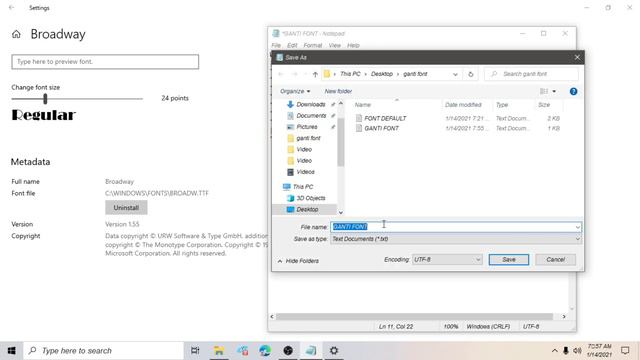640x360 pixels.
Task: Go back in the Settings window
Action: (x=11, y=8)
